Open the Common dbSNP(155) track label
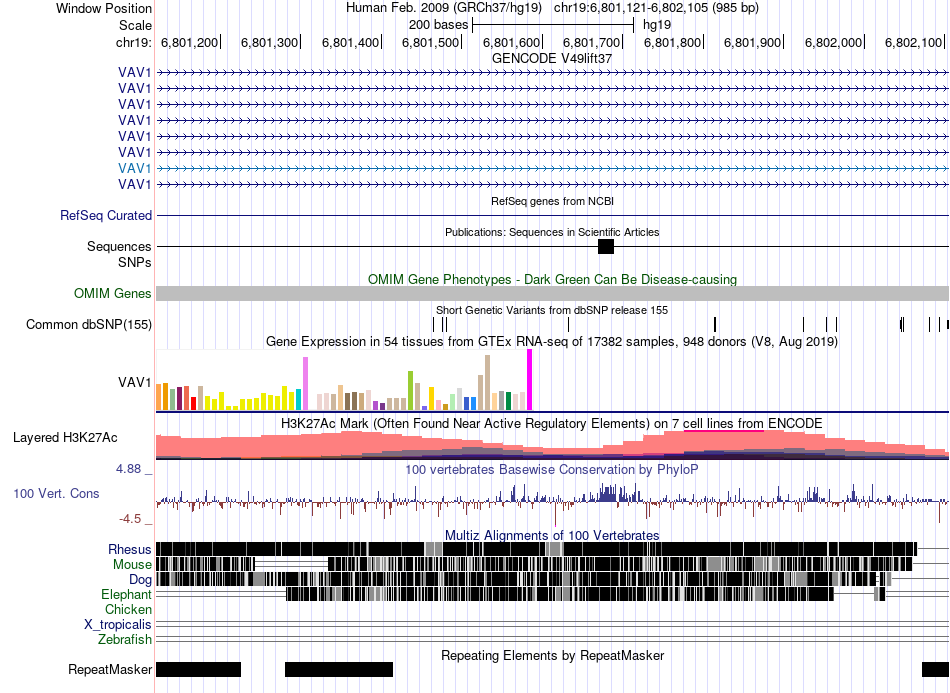This screenshot has height=693, width=950. (89, 325)
